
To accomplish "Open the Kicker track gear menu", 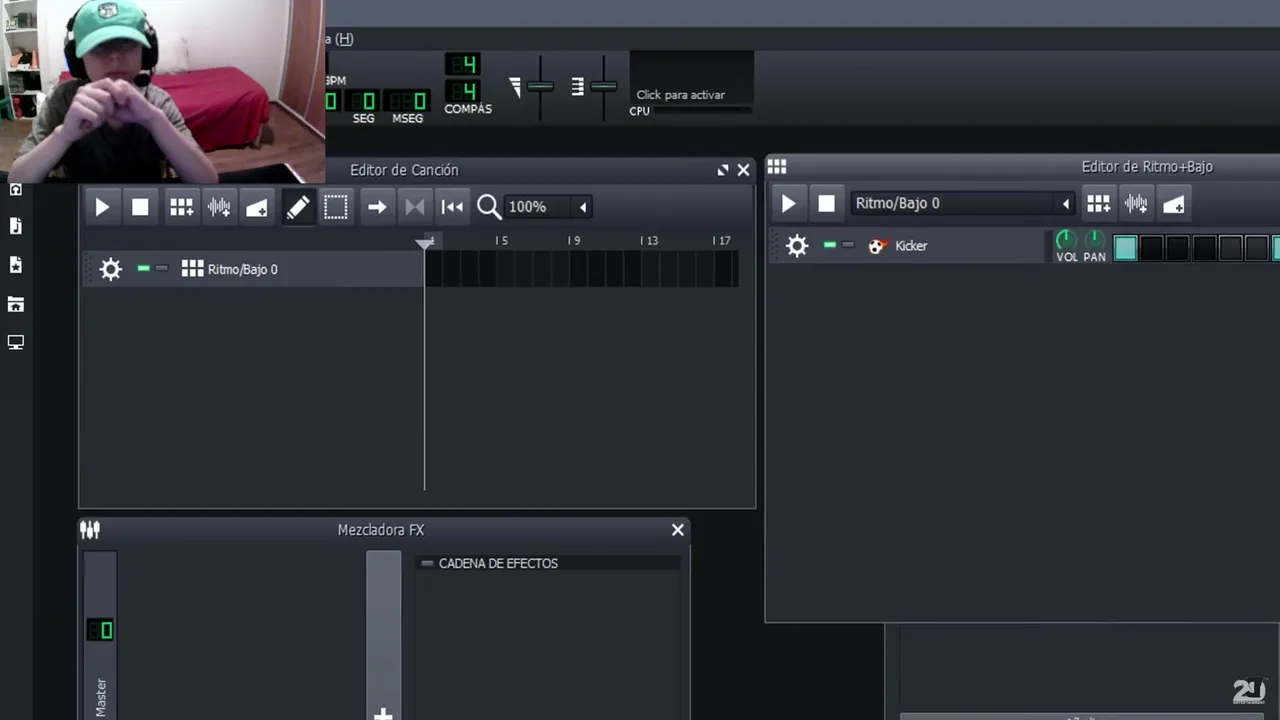I will (797, 246).
